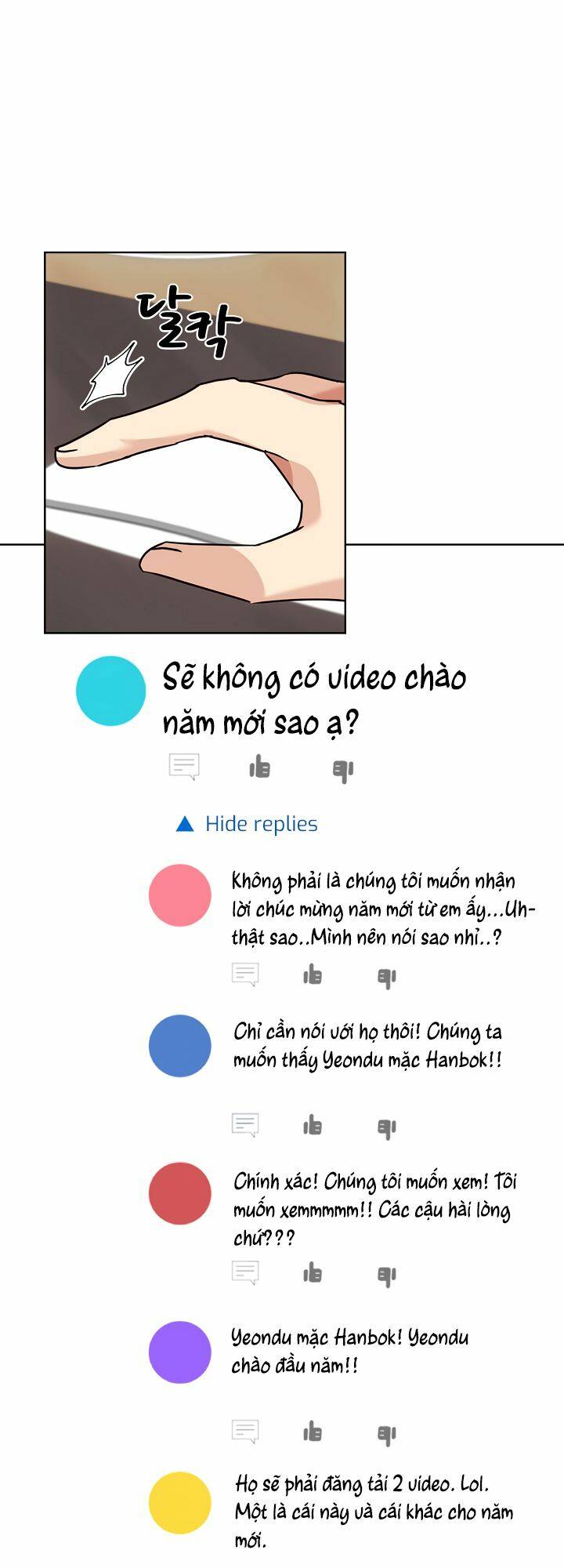This screenshot has width=564, height=1568.
Task: Like the pink avatar reply
Action: (313, 975)
